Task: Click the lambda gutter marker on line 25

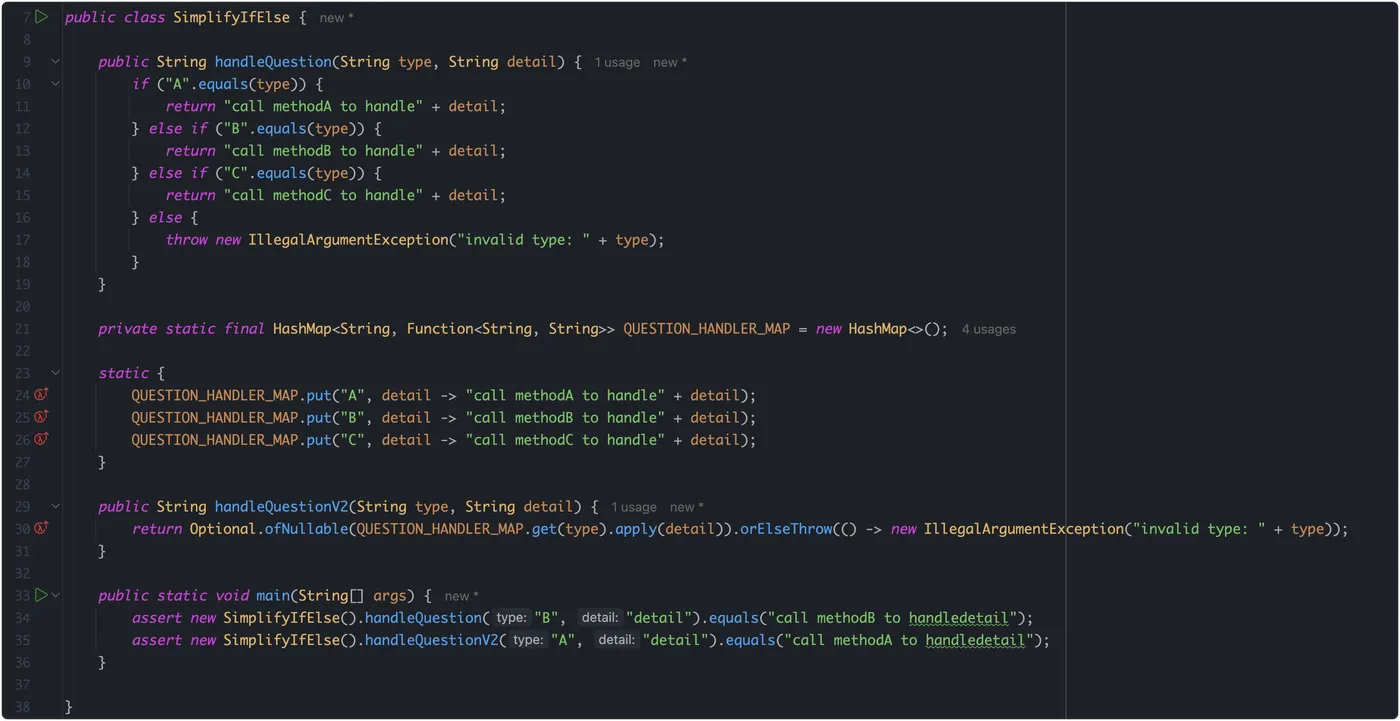Action: click(x=41, y=417)
